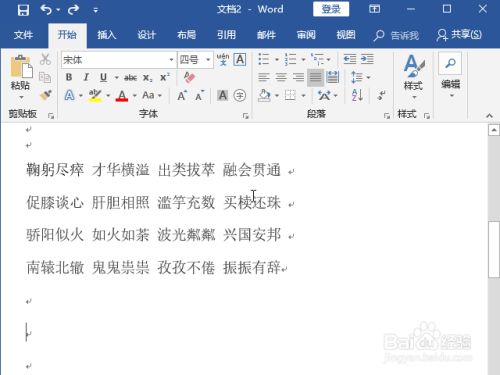
Task: Align the text to the left
Action: 264,77
